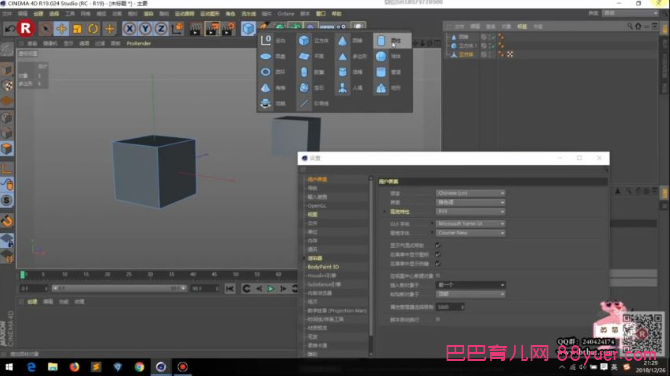The height and width of the screenshot is (376, 670).
Task: Select the Torus ring primitive
Action: tap(265, 72)
